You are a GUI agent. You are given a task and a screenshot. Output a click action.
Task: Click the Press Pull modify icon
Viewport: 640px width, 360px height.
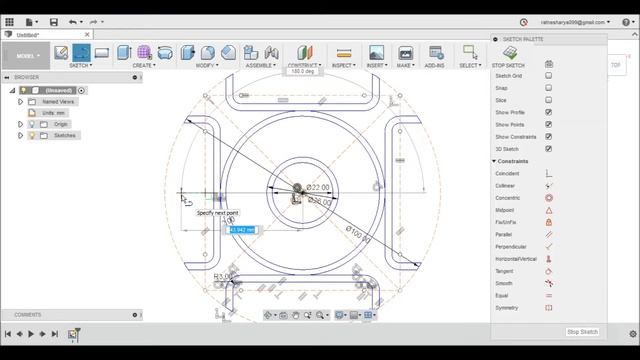[188, 53]
